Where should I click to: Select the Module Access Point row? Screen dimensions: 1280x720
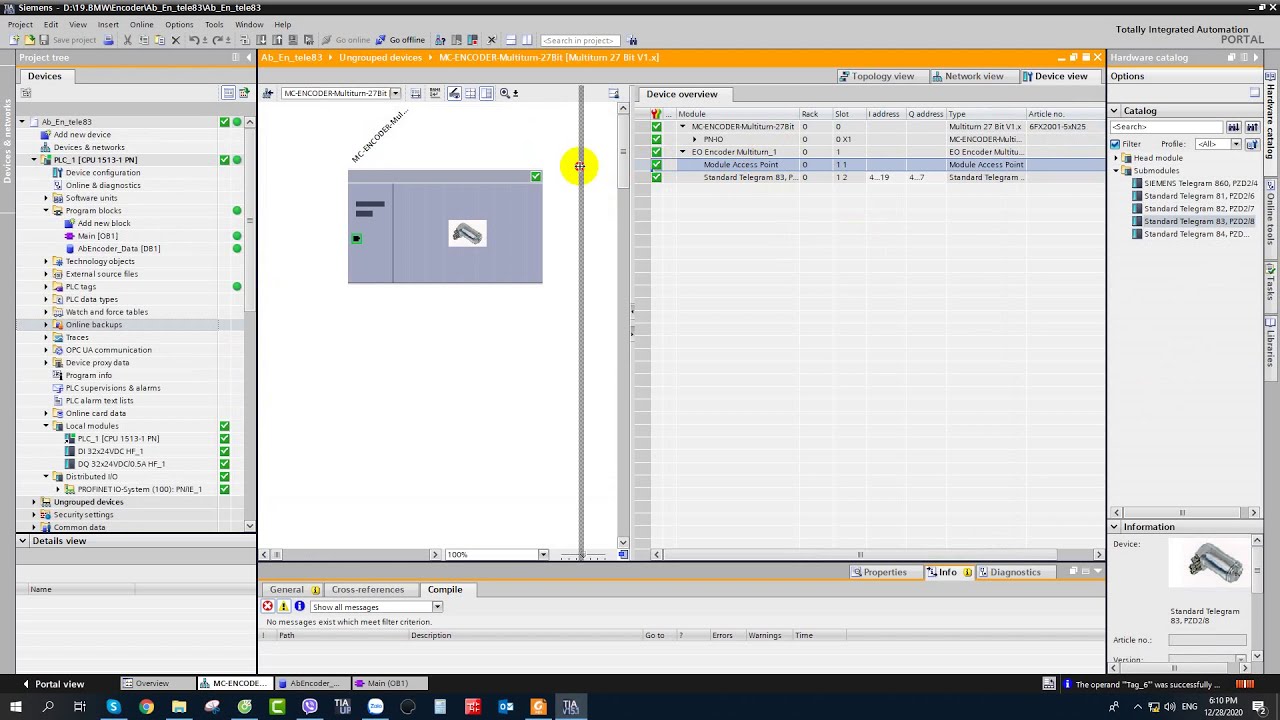(740, 165)
